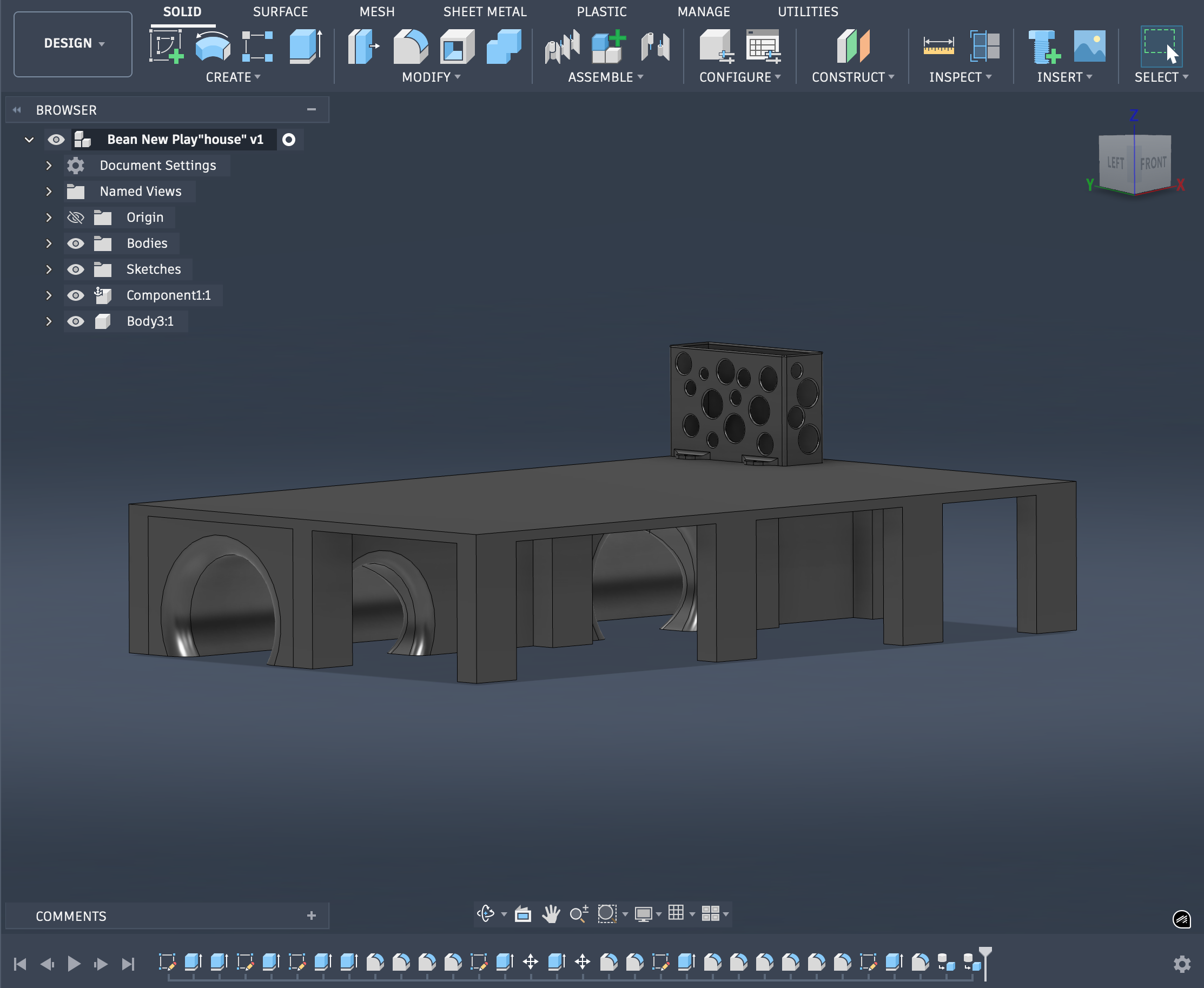Viewport: 1204px width, 988px height.
Task: Toggle visibility of Component1:1
Action: pos(76,295)
